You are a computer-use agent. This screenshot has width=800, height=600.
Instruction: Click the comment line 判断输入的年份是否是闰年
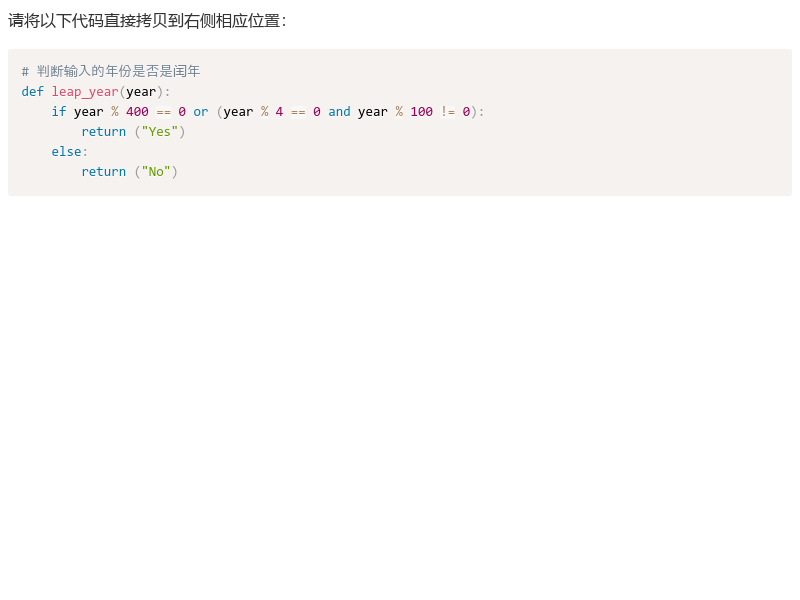[x=111, y=71]
